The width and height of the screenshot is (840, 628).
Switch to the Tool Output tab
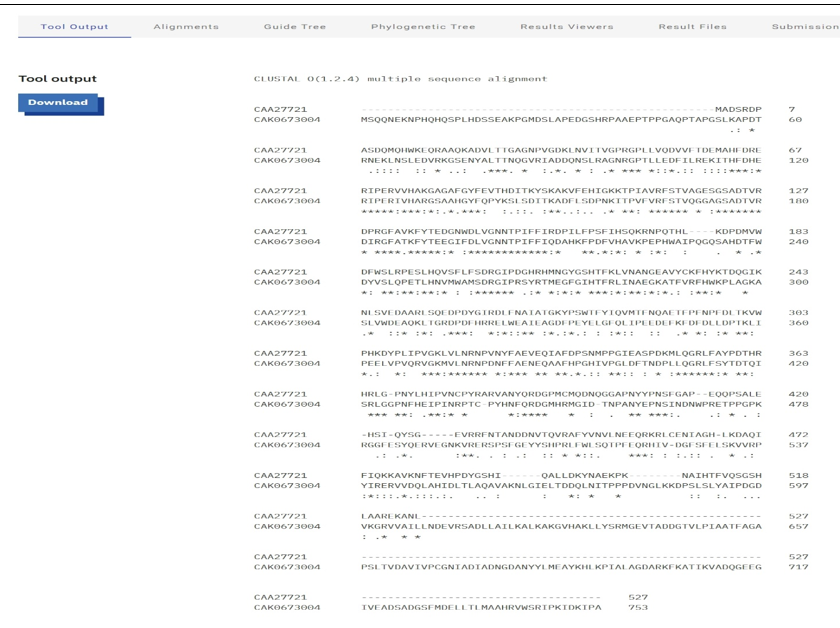pos(74,27)
